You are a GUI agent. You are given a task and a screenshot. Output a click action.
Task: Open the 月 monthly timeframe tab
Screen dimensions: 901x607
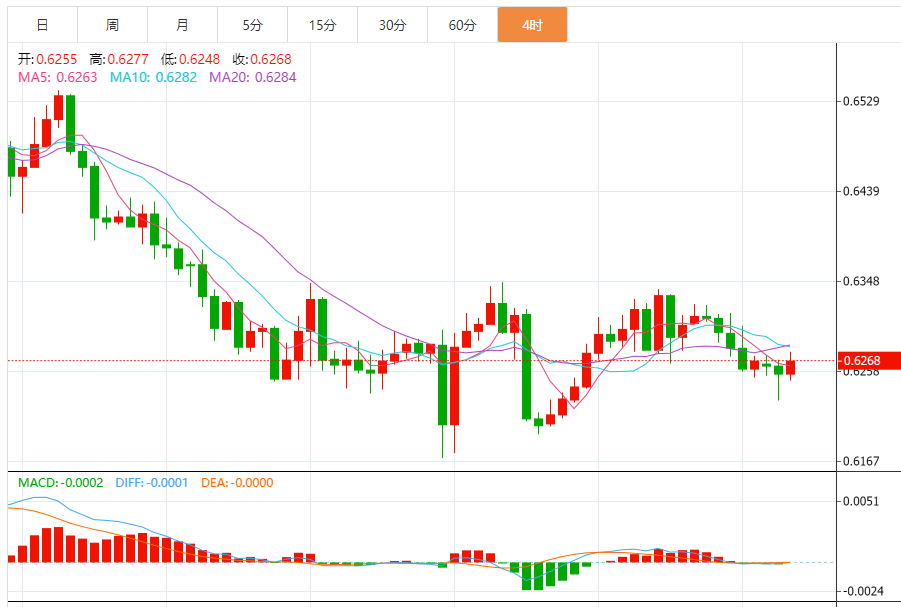(x=182, y=25)
